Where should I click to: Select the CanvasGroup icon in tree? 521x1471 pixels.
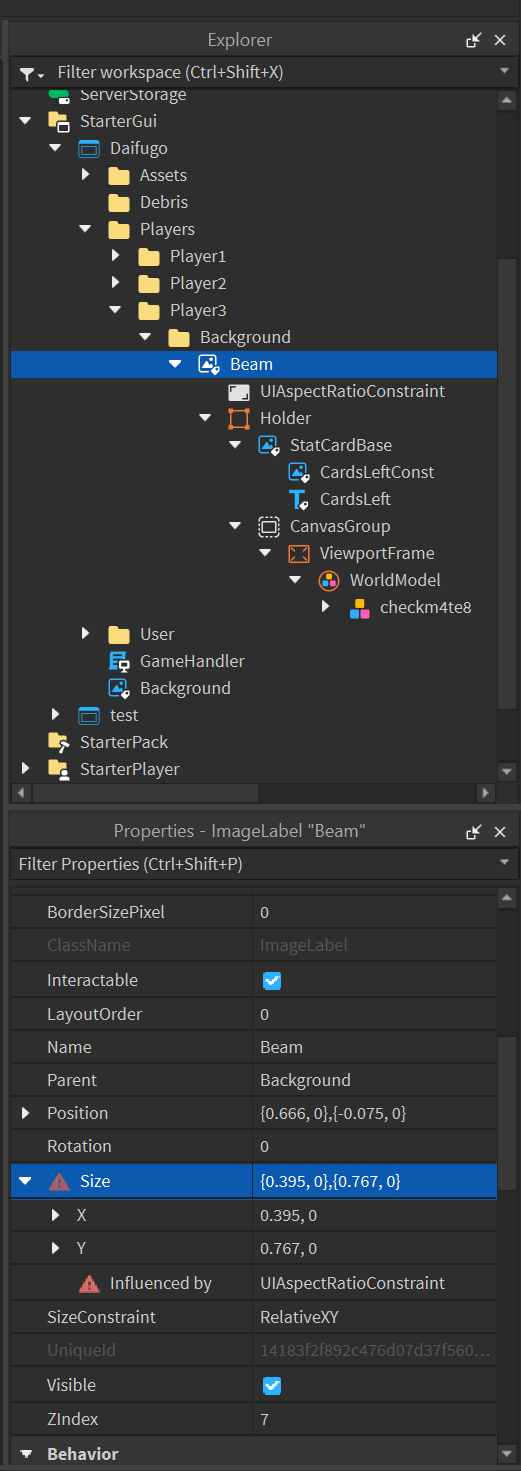pyautogui.click(x=269, y=526)
